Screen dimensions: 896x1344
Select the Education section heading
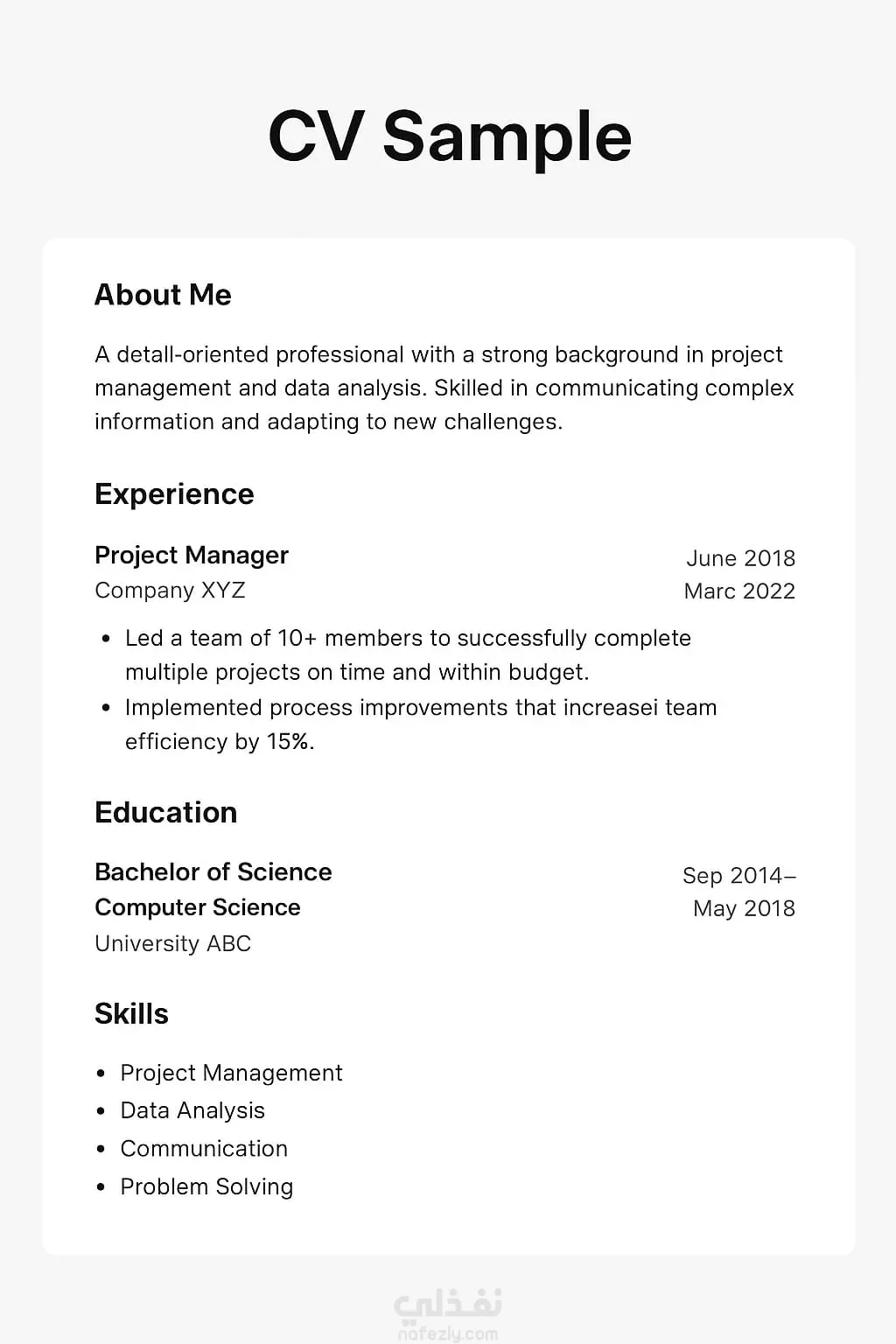coord(165,813)
